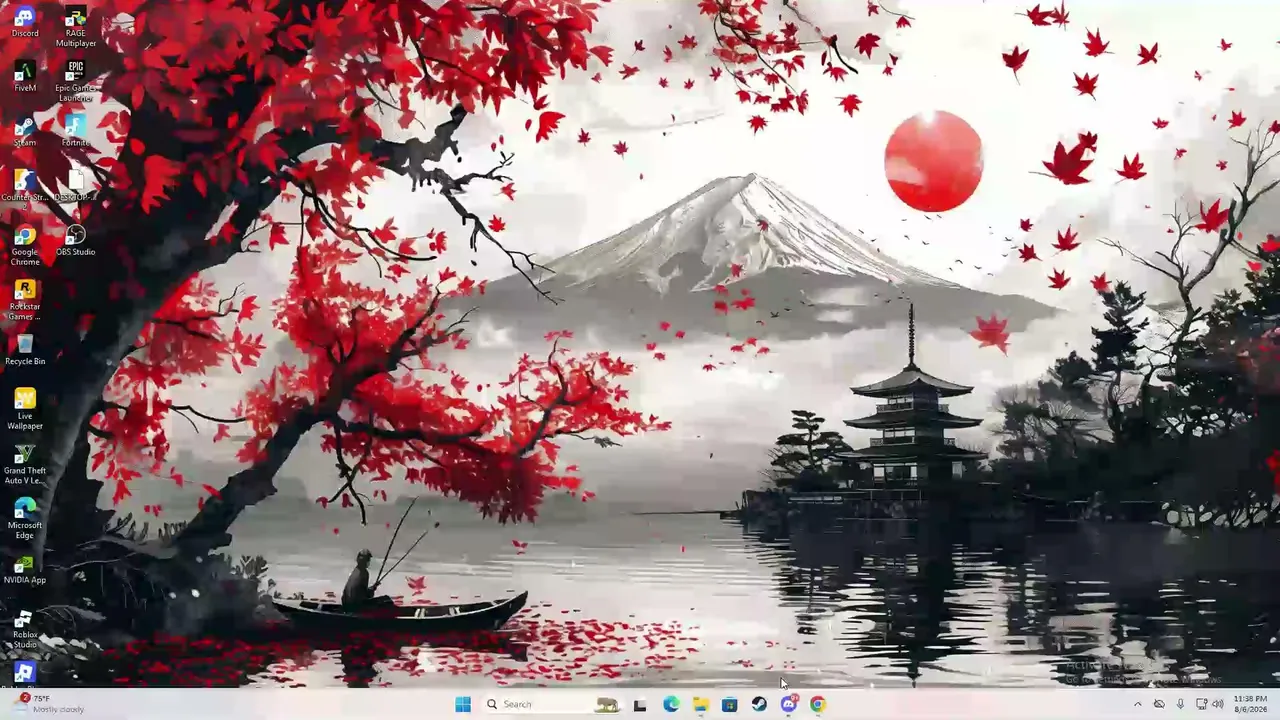Viewport: 1280px width, 720px height.
Task: Select the Roblox Player shortcut above weather widget
Action: [25, 673]
